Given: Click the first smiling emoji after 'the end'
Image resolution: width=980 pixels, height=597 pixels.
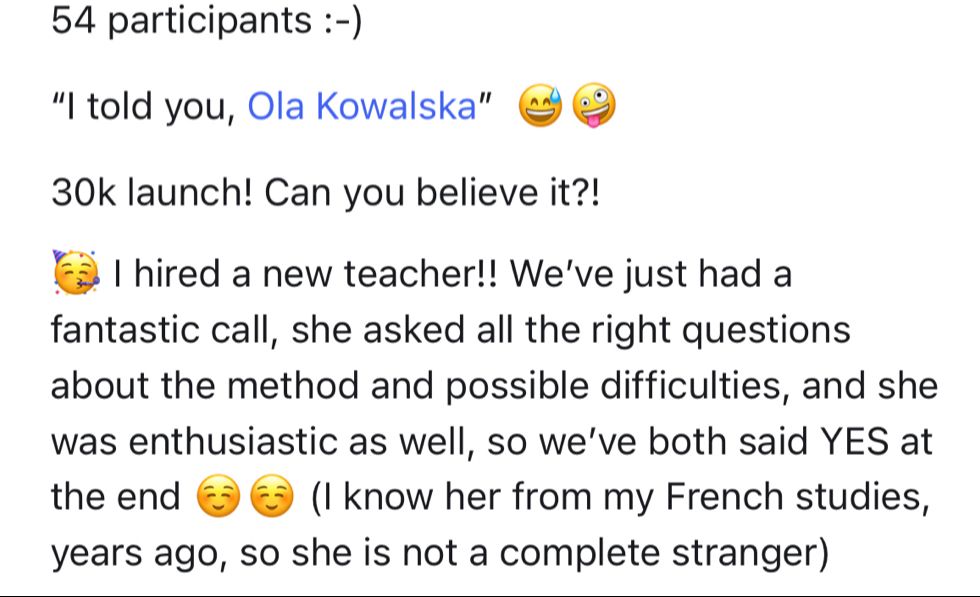Looking at the screenshot, I should click(x=218, y=496).
